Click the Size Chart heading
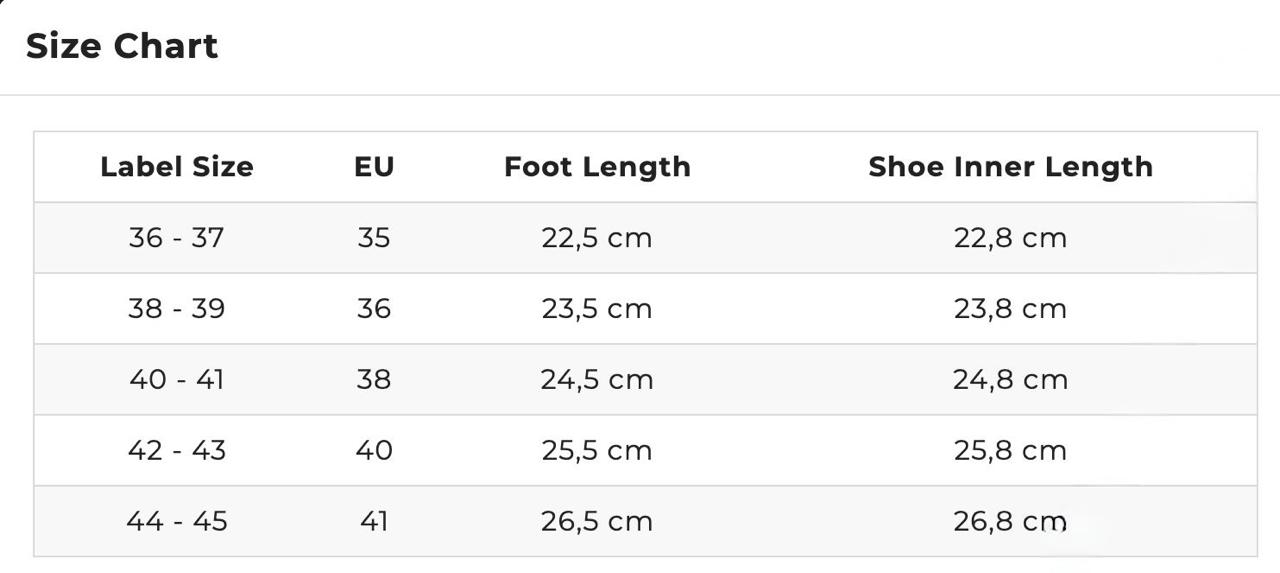This screenshot has width=1280, height=573. point(121,46)
